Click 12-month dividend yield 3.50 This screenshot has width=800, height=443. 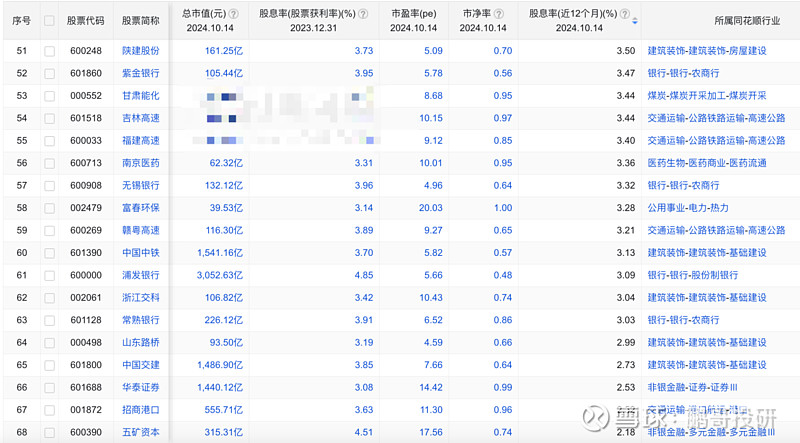point(626,51)
